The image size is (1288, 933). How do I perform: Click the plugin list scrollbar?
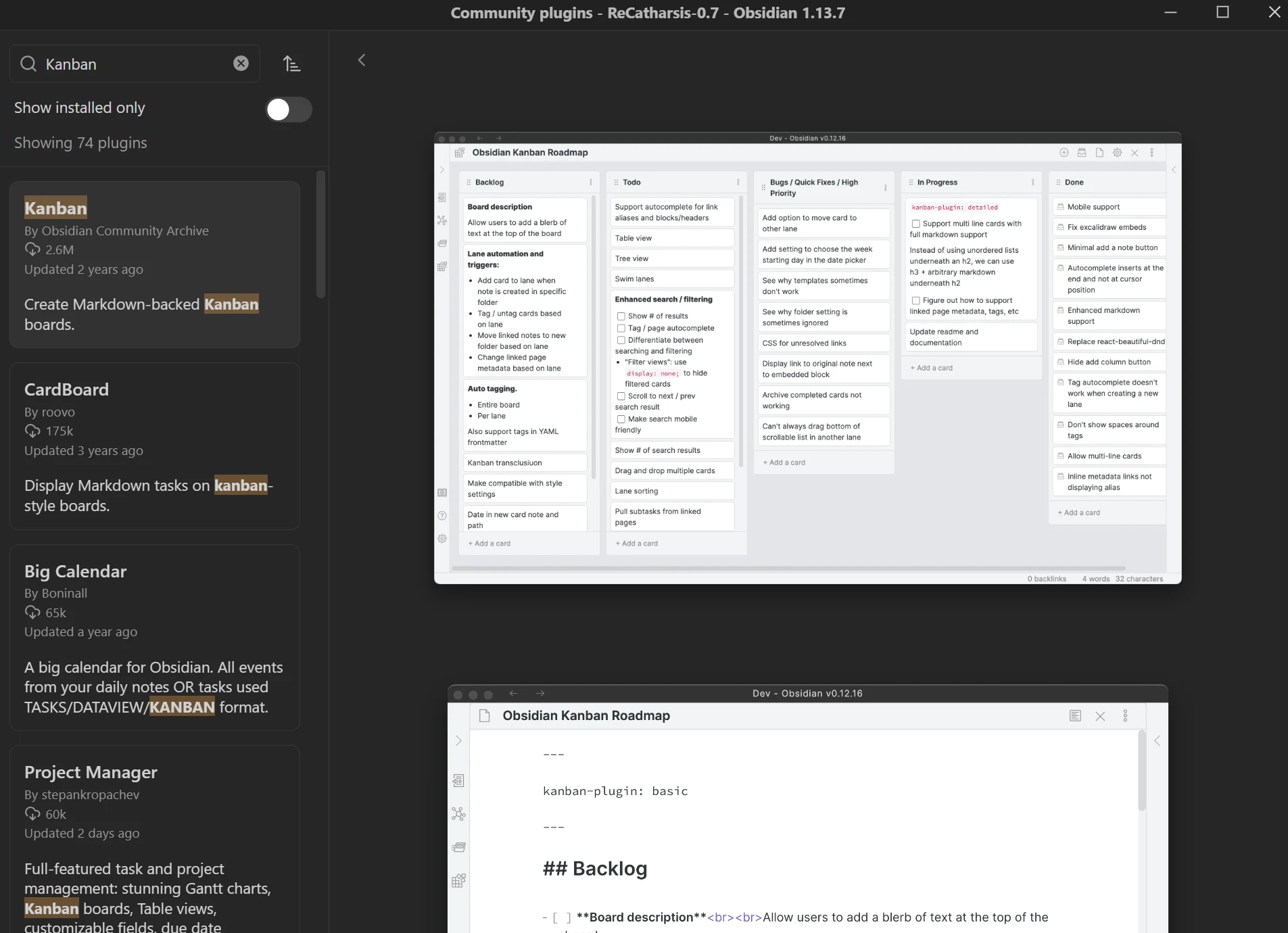point(321,234)
